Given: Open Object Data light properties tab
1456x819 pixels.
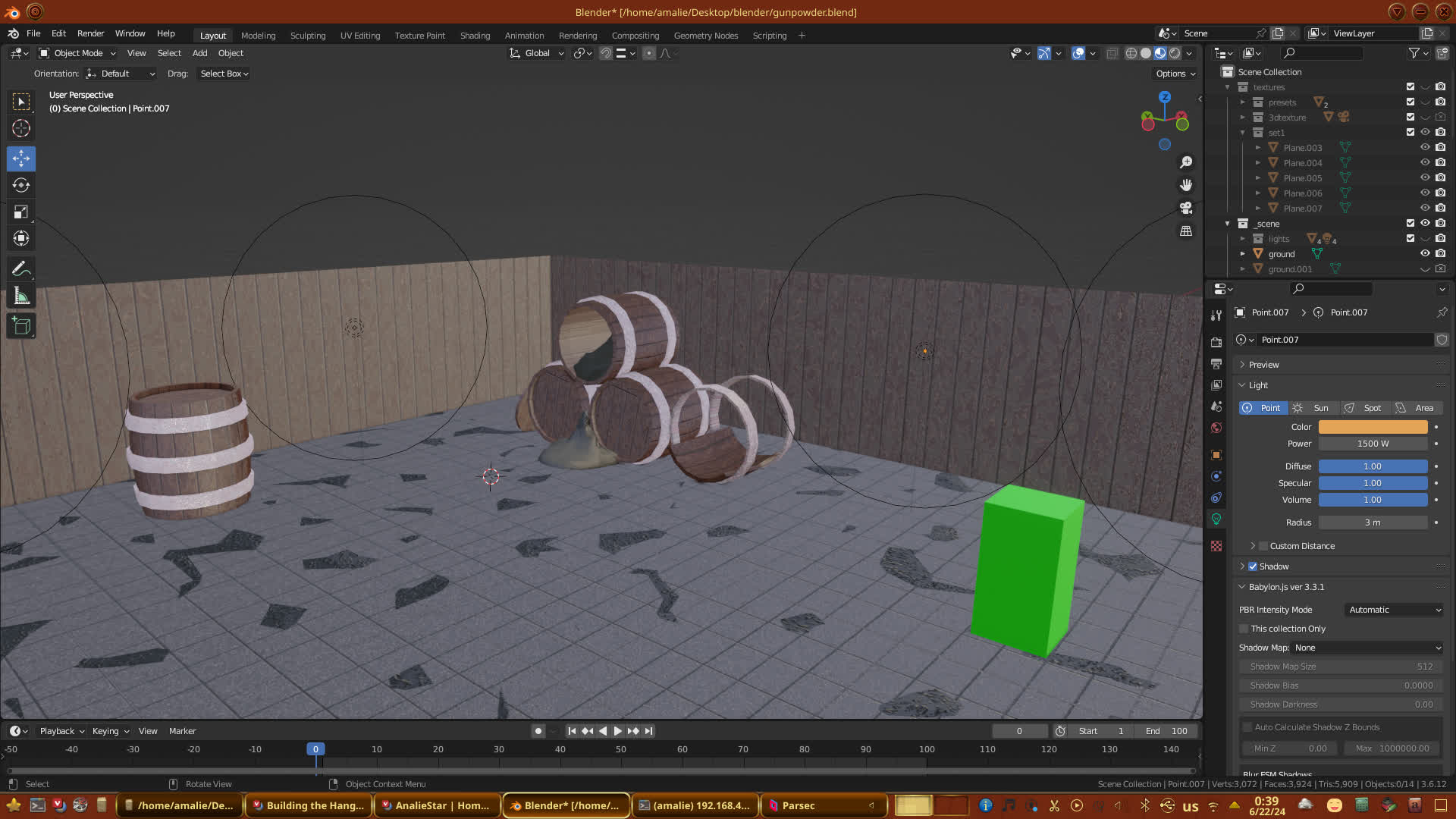Looking at the screenshot, I should pyautogui.click(x=1216, y=519).
